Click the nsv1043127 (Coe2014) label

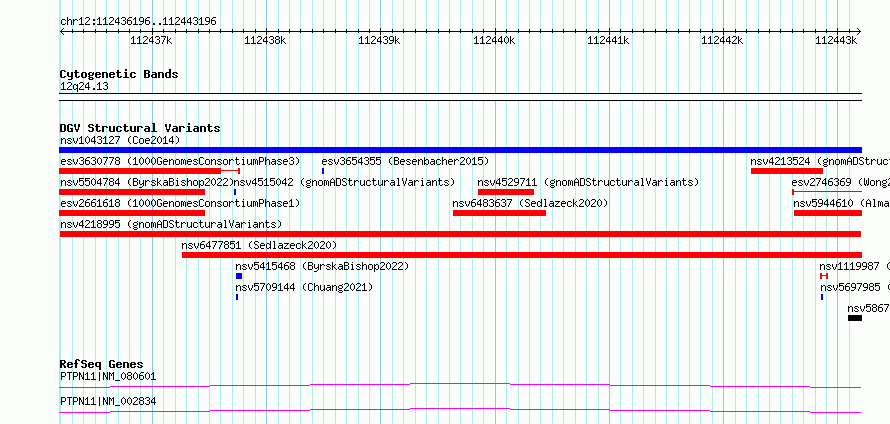(120, 140)
